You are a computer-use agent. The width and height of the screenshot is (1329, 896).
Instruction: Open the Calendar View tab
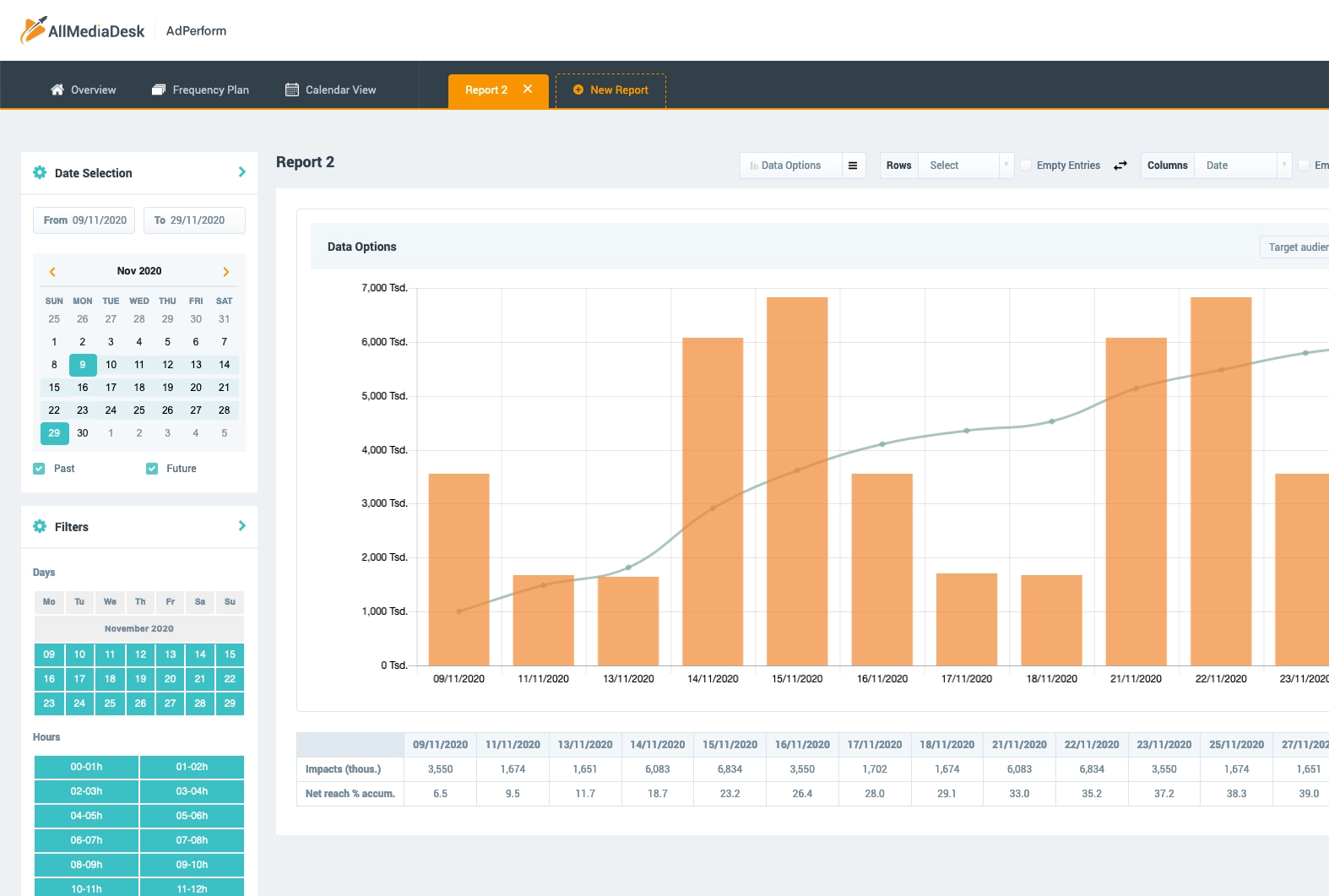(x=331, y=90)
